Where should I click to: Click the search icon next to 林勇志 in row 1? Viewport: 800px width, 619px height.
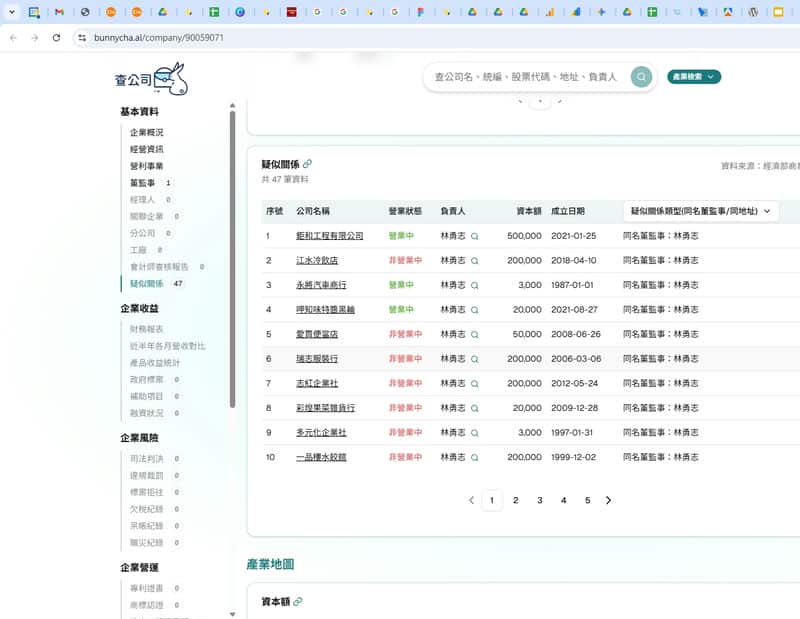pyautogui.click(x=475, y=236)
